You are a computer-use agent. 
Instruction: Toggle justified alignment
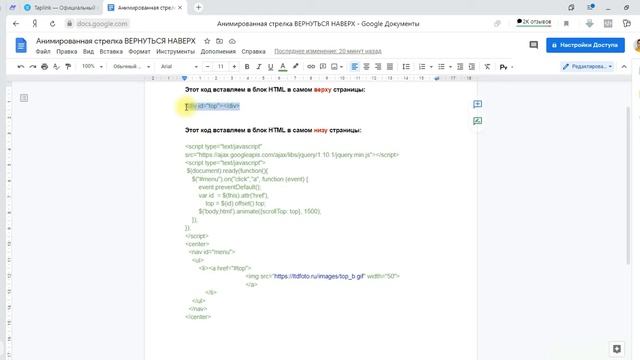390,67
